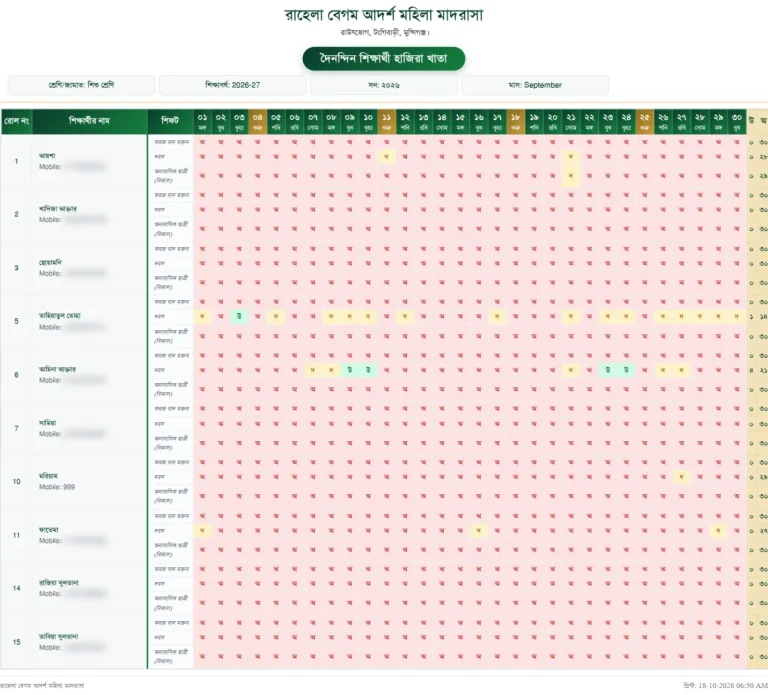The width and height of the screenshot is (768, 695).
Task: Click roll 6's green cell on day 09
Action: tap(350, 370)
